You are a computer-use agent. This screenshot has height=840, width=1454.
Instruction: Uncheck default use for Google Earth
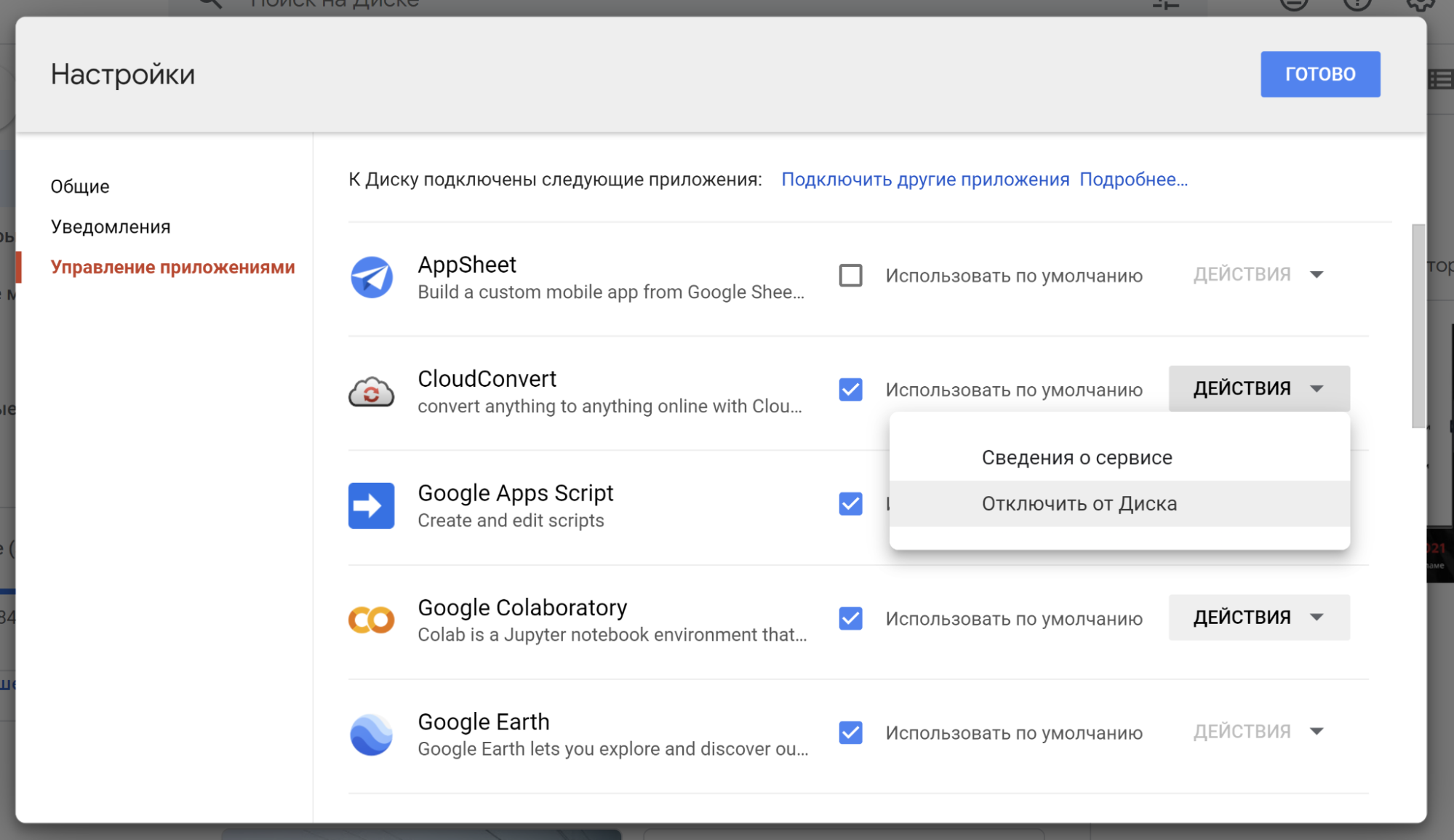[850, 732]
